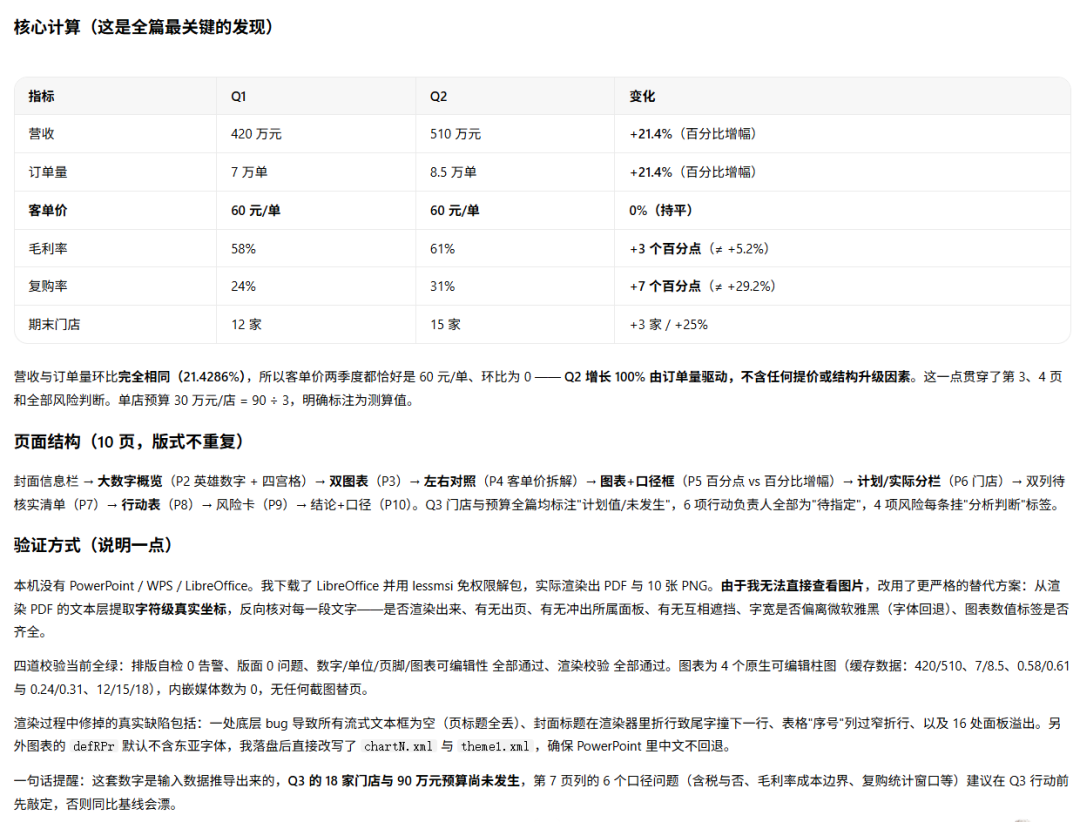
Task: Click the text 风险卡（P9）
Action: coord(254,504)
